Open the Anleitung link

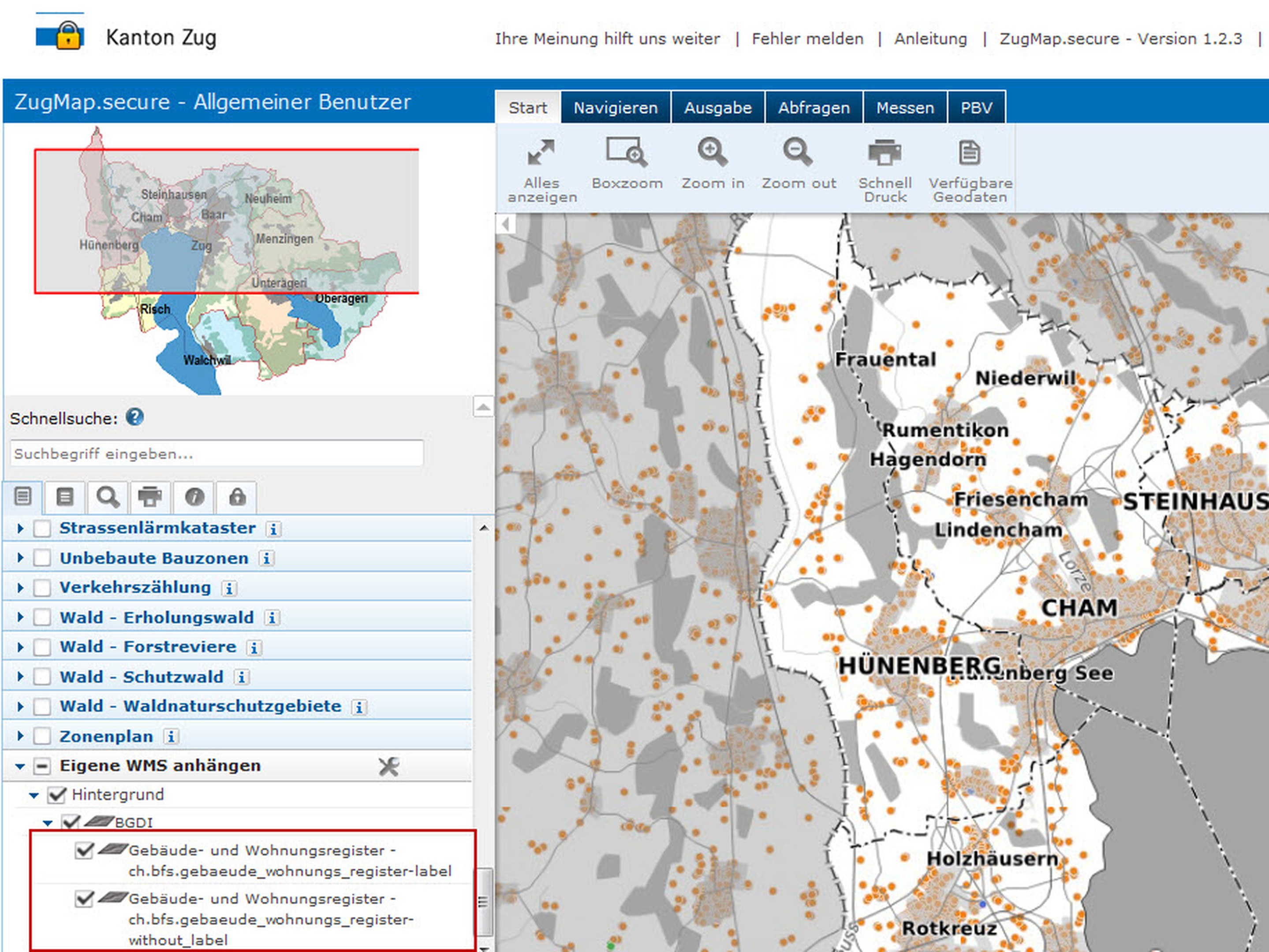930,39
